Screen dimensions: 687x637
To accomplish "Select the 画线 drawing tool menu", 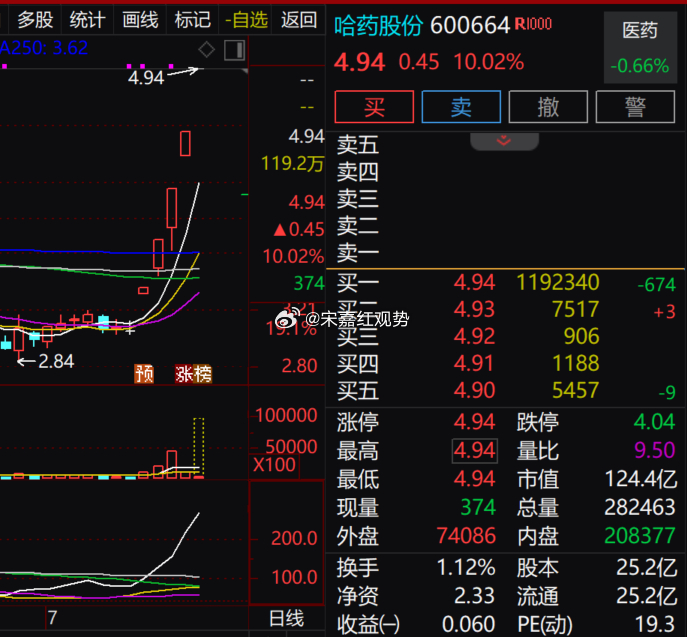I will (140, 20).
